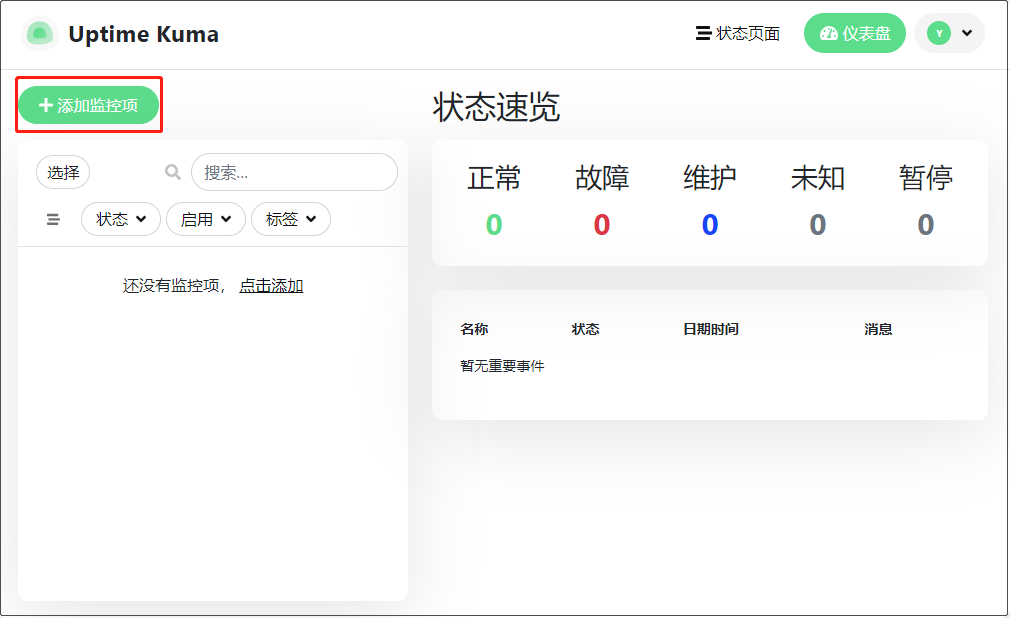
Task: Click the 正常 count value
Action: 494,225
